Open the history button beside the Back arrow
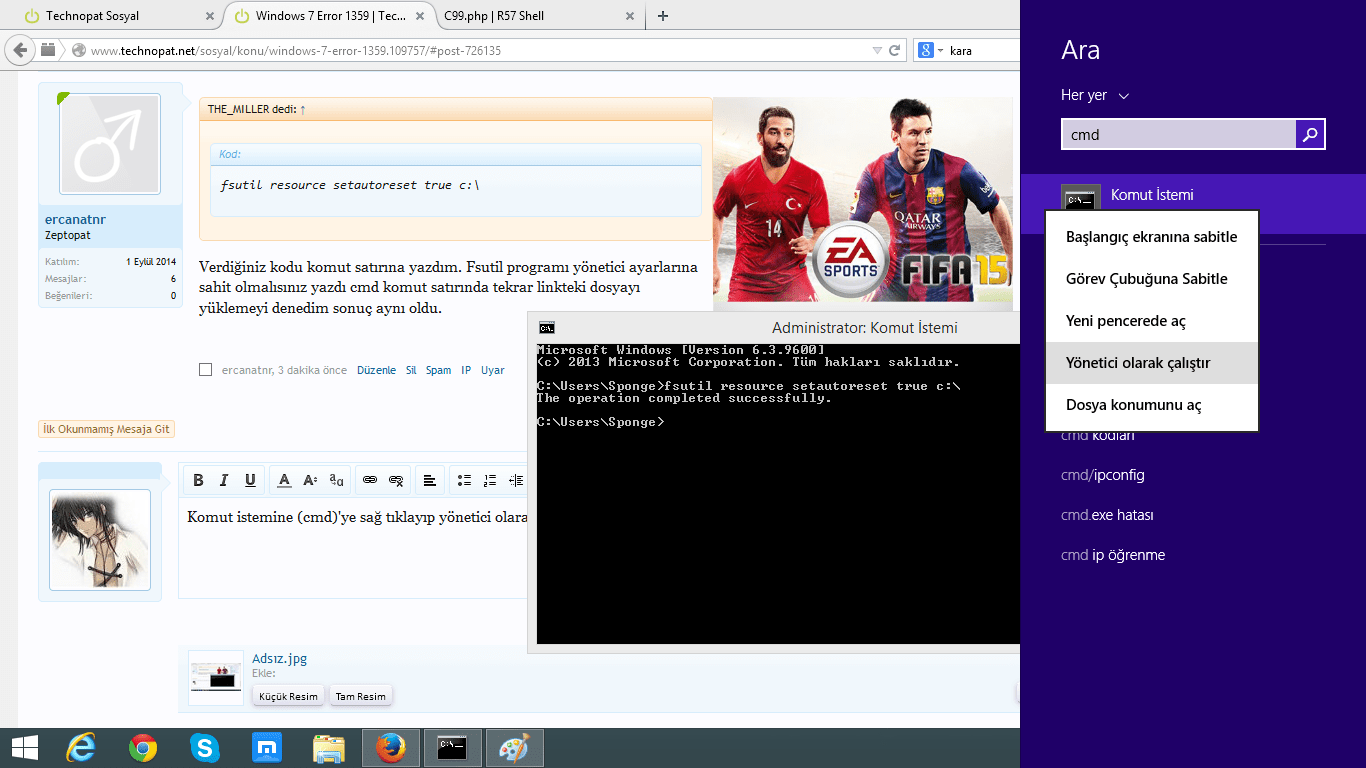This screenshot has width=1366, height=768. click(x=49, y=50)
